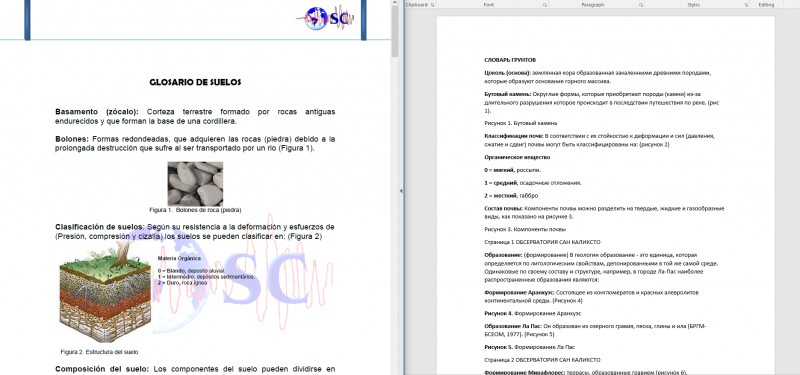Click the Word term 'Образование:' paragraph start
Viewport: 800px width, 375px height.
503,255
